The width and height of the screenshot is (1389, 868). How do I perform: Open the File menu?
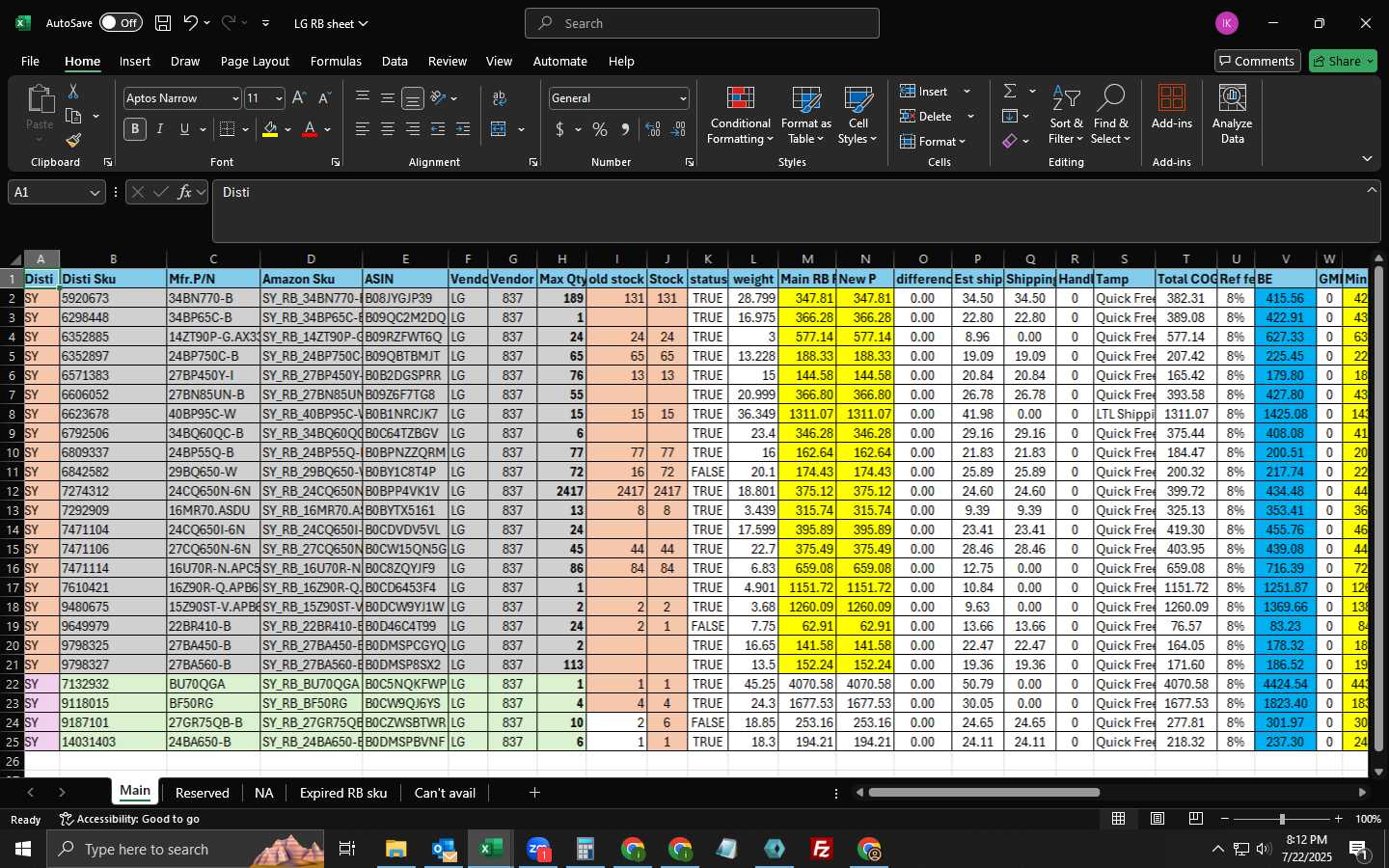[x=30, y=61]
